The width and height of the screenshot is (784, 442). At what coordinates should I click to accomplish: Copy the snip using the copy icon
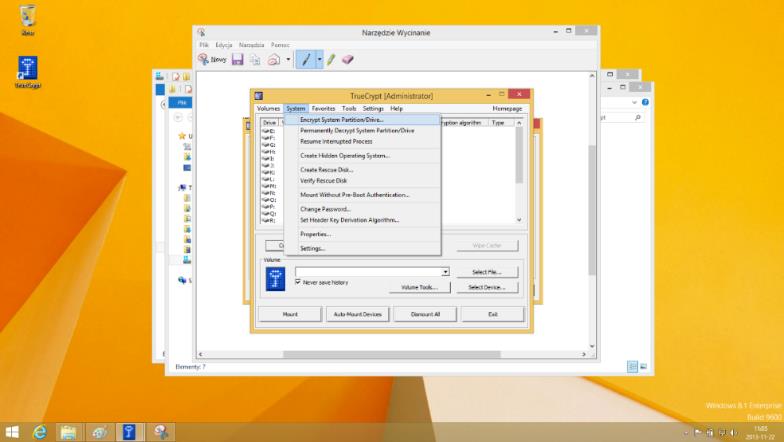pyautogui.click(x=256, y=60)
